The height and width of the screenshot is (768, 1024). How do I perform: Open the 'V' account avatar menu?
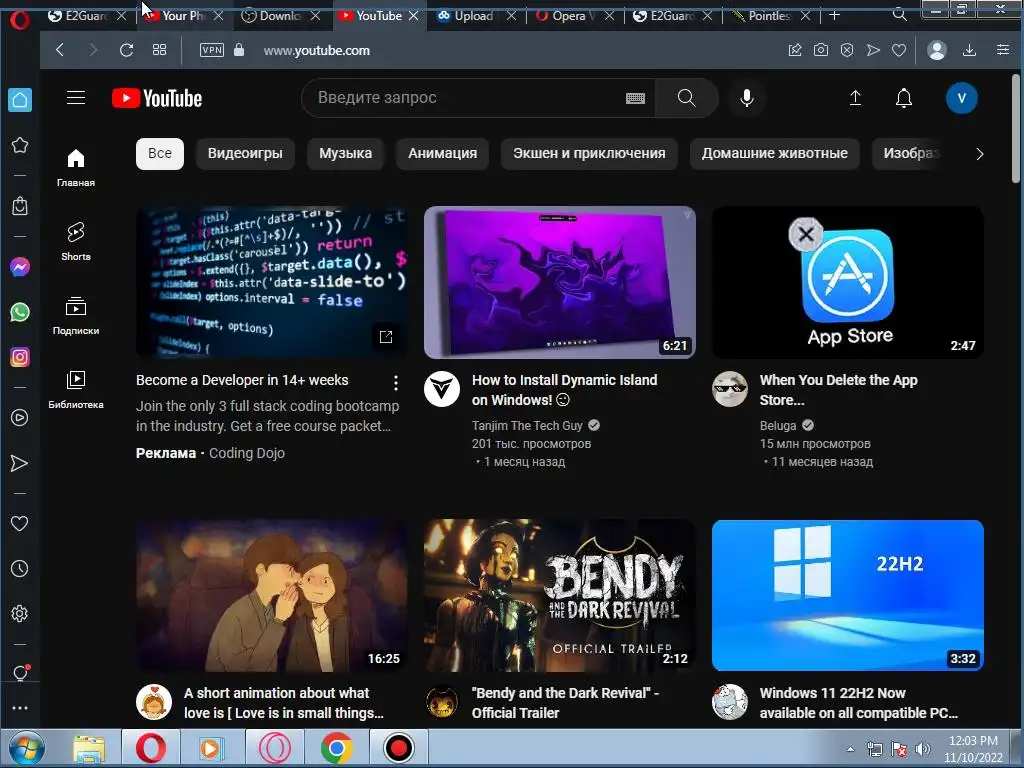961,98
